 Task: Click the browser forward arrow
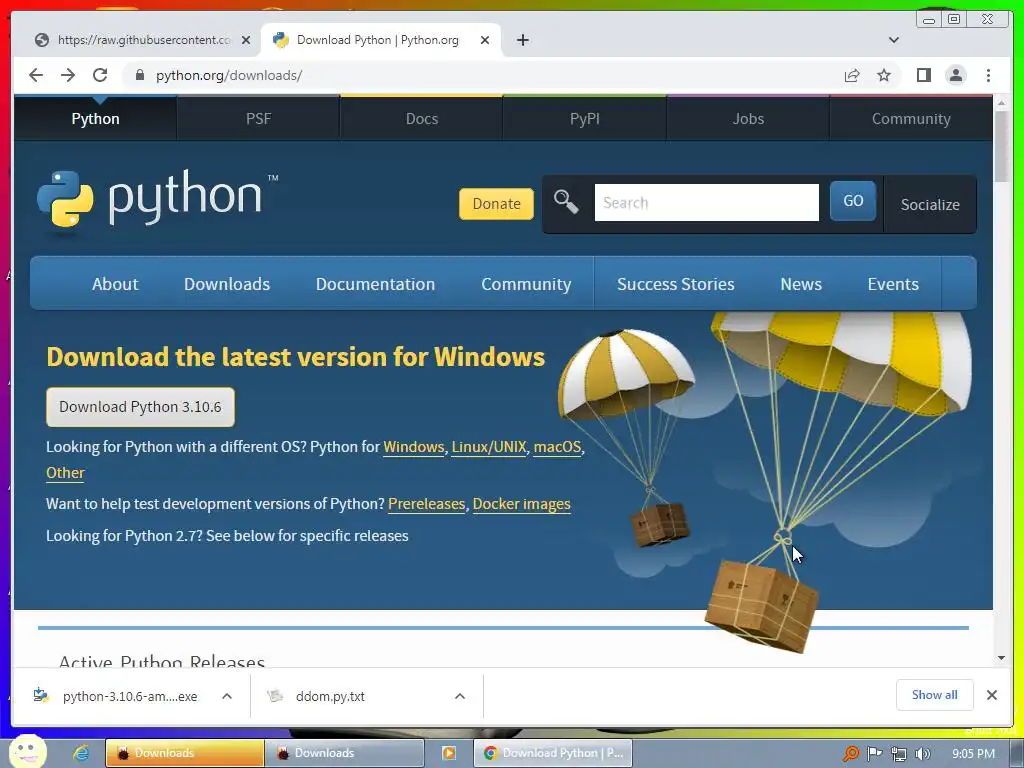(68, 75)
